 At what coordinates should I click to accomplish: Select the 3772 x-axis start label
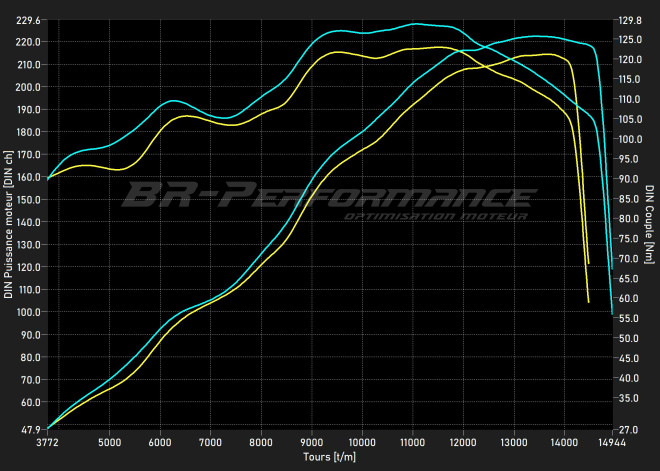pos(47,441)
